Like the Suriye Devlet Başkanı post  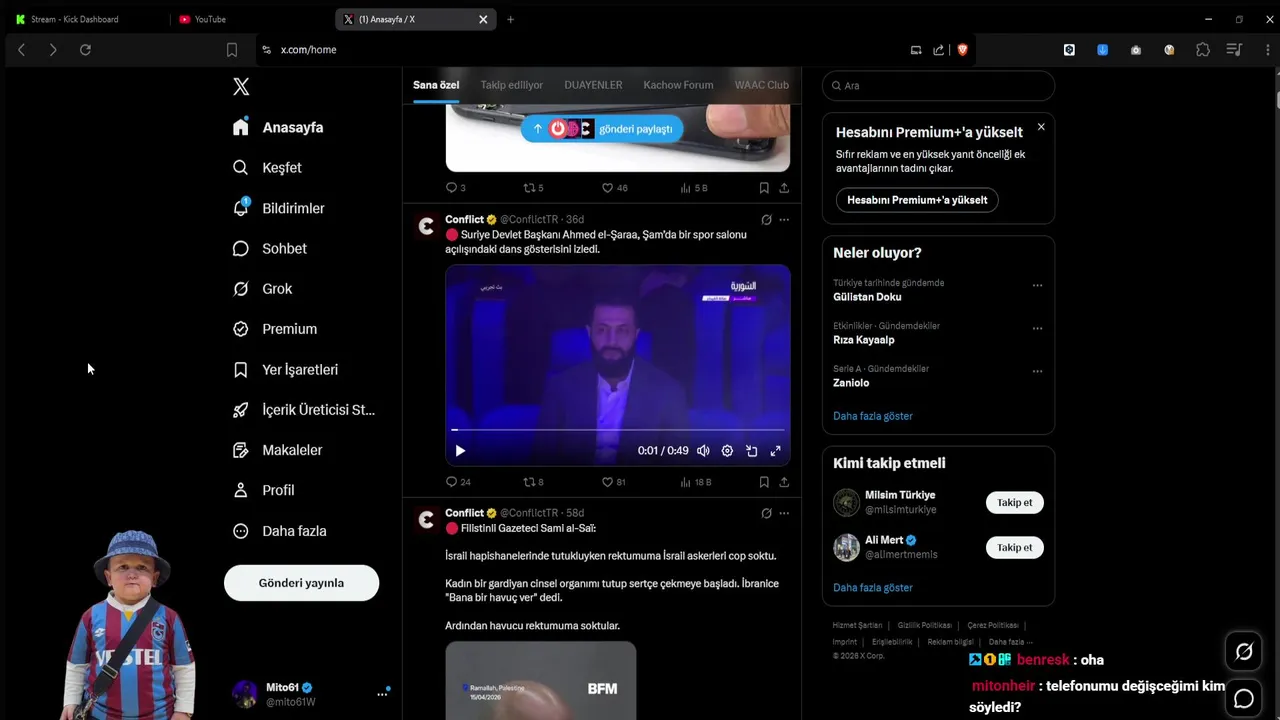613,482
